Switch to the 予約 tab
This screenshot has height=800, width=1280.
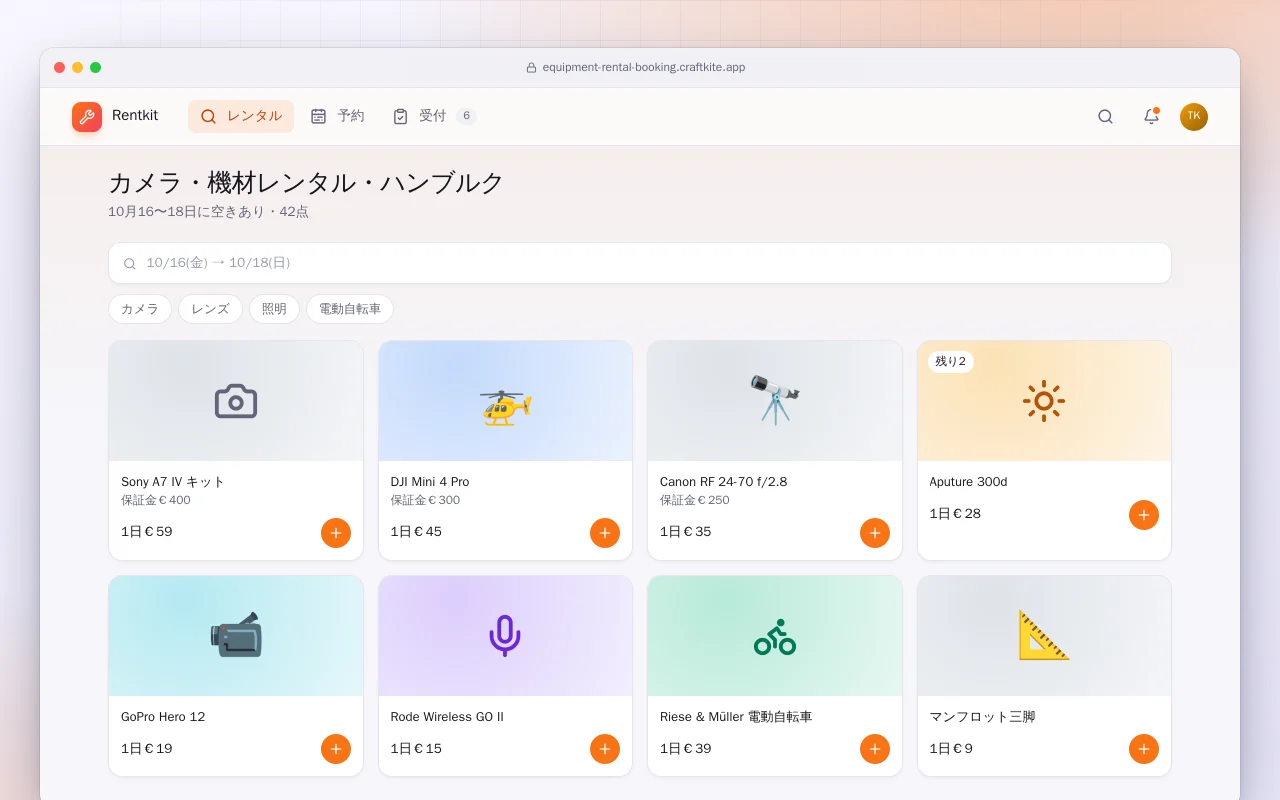pos(337,117)
